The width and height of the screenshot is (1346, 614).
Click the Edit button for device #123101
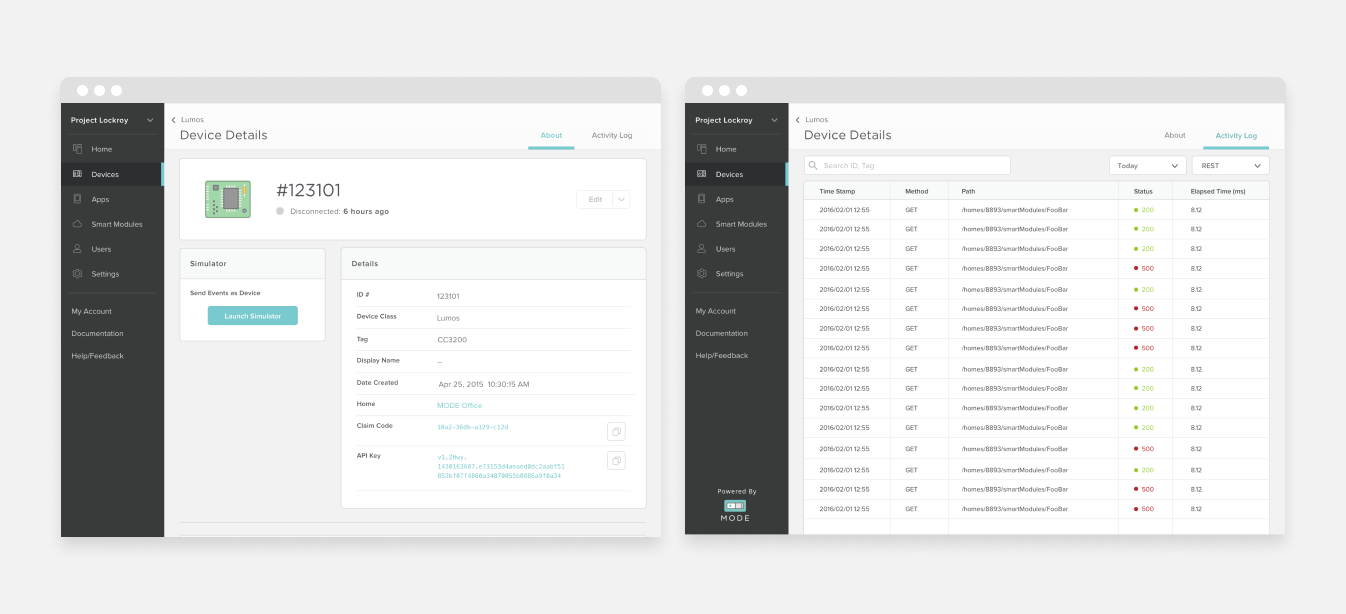595,199
